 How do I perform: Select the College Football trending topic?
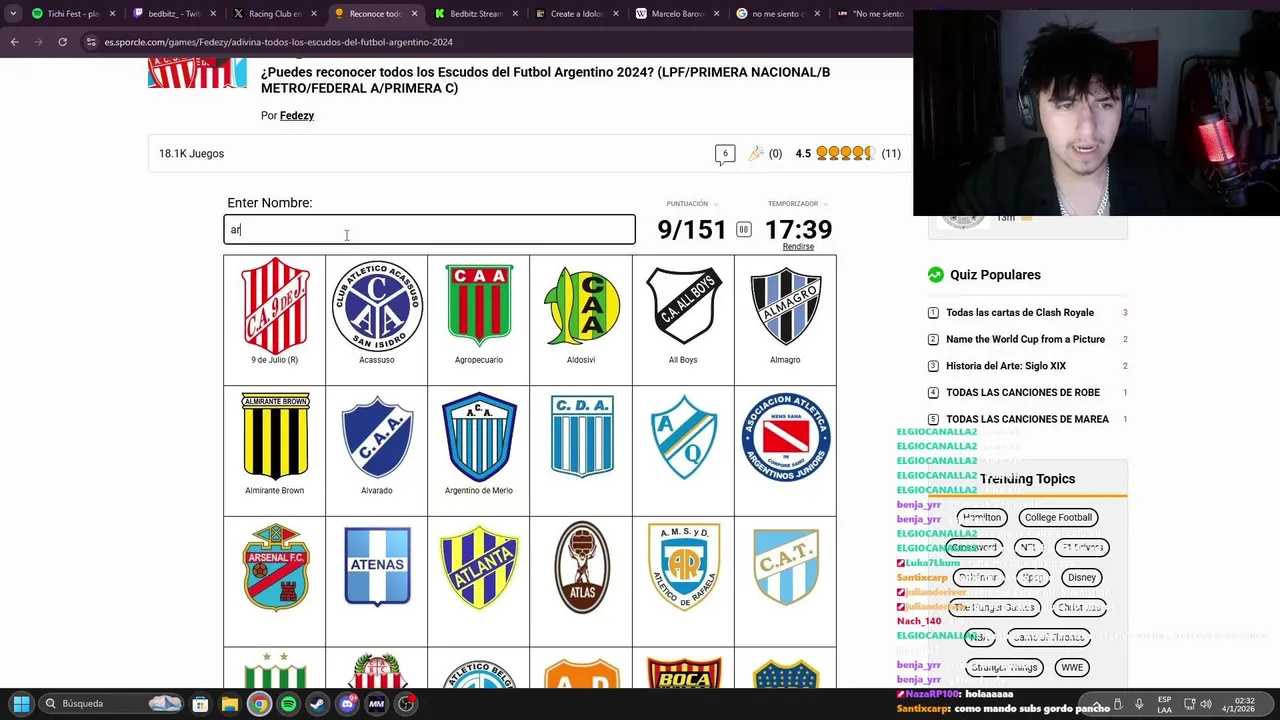(1058, 517)
